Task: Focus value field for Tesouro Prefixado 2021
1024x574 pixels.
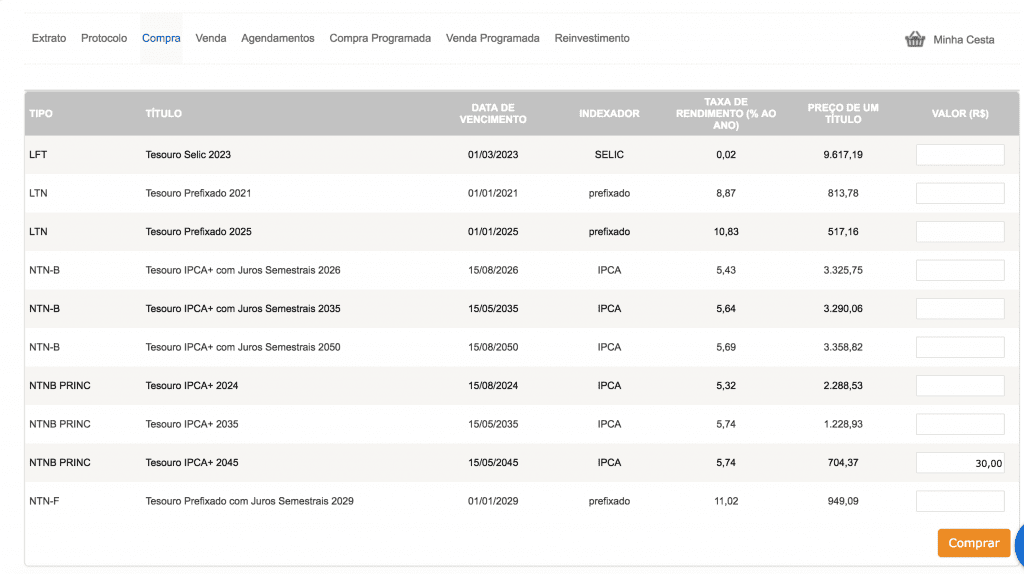Action: click(x=960, y=193)
